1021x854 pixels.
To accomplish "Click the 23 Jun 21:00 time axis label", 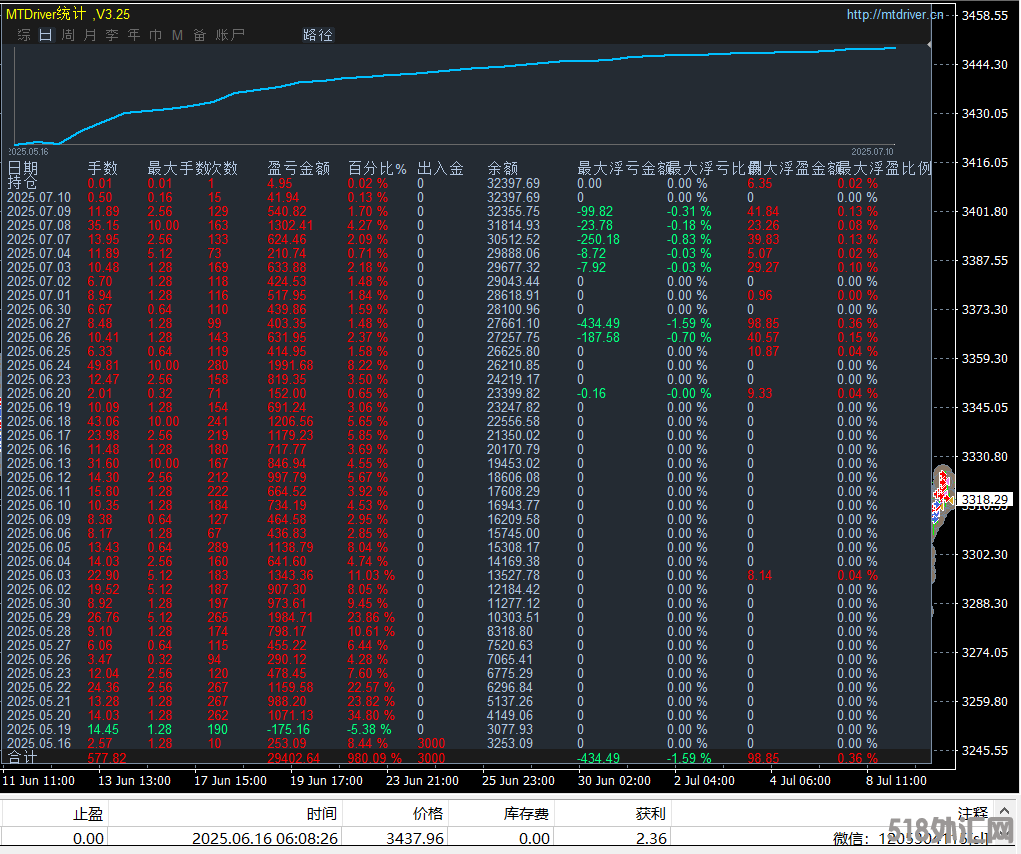I will click(422, 780).
